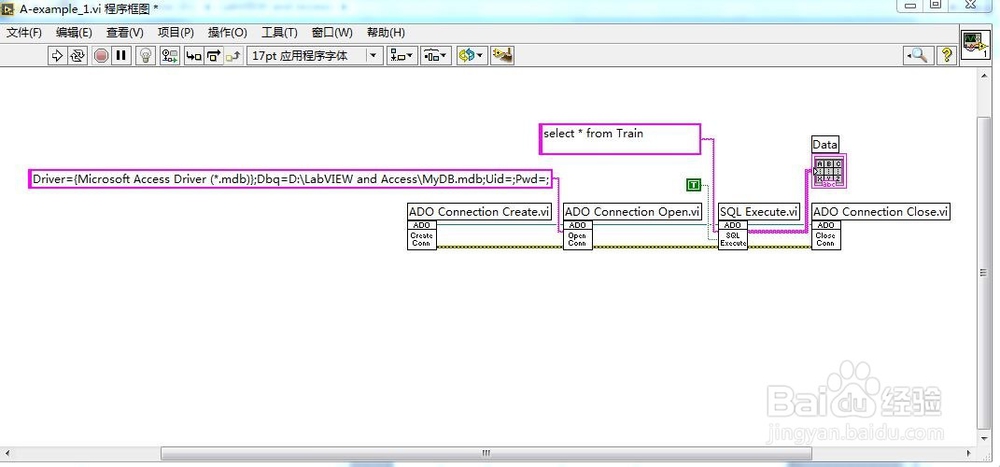The height and width of the screenshot is (467, 1000).
Task: Click the red Abort Execution button
Action: click(x=101, y=56)
